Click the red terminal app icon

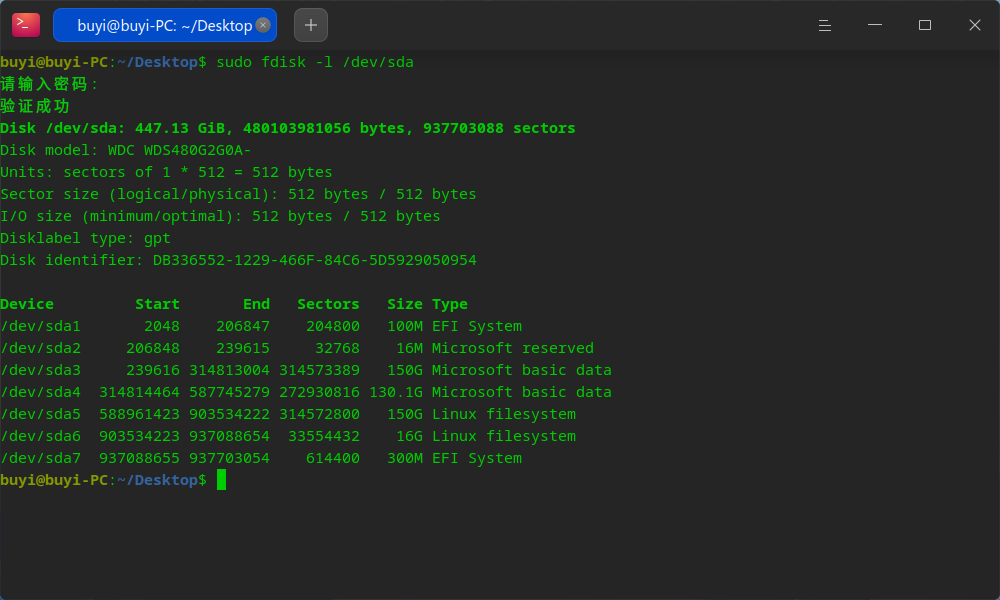[x=26, y=25]
